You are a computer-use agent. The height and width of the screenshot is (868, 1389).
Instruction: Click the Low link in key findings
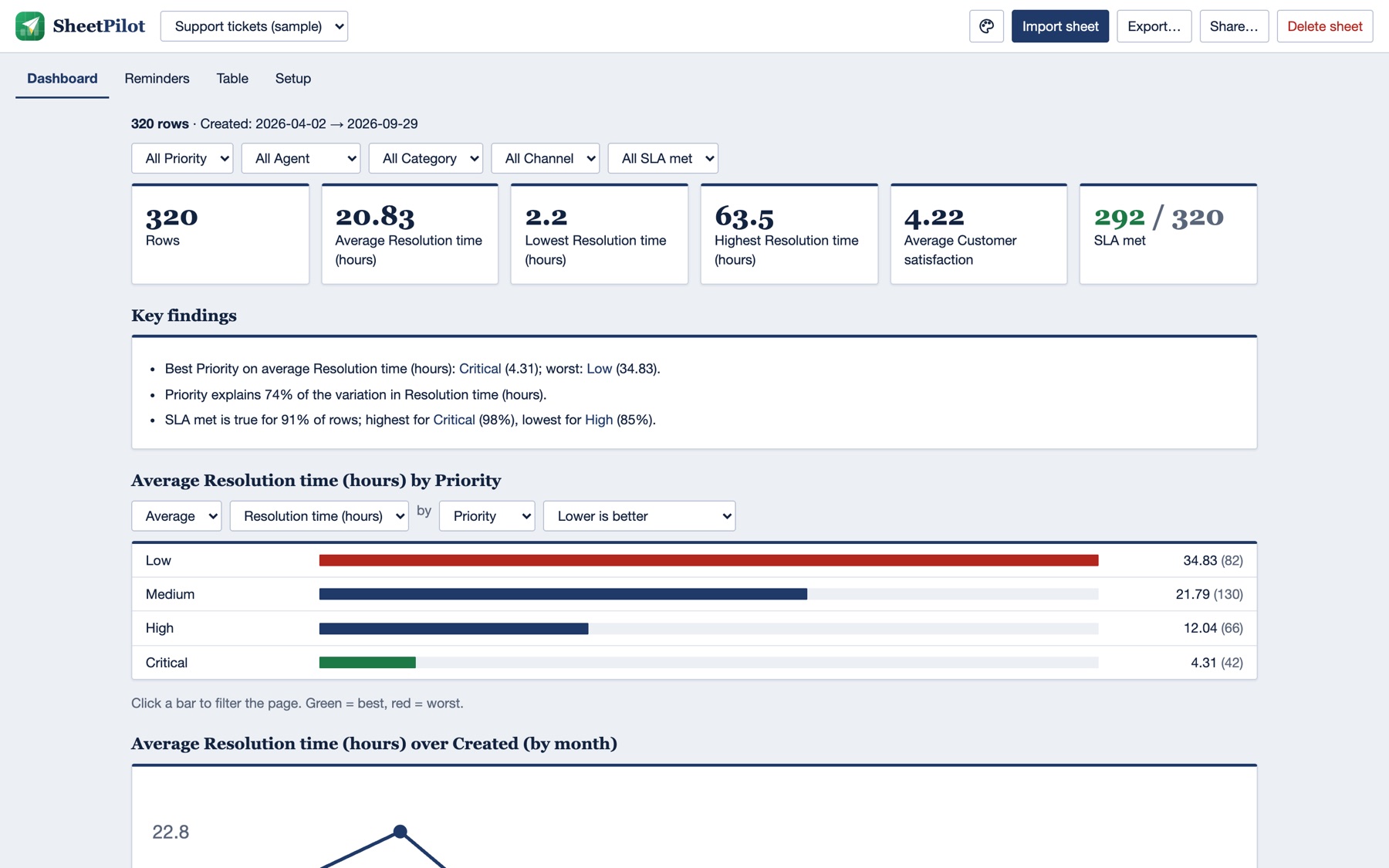click(x=599, y=369)
